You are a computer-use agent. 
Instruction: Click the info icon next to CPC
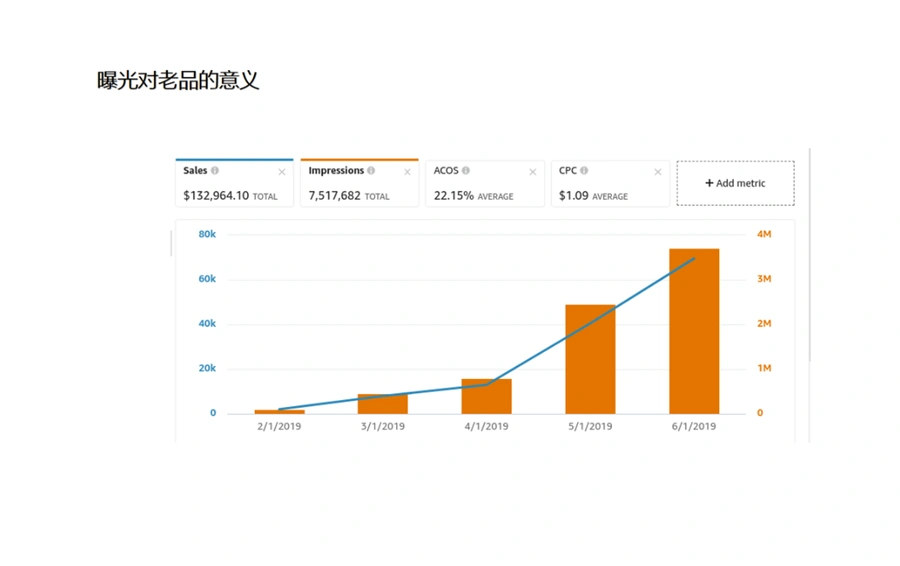click(x=584, y=170)
